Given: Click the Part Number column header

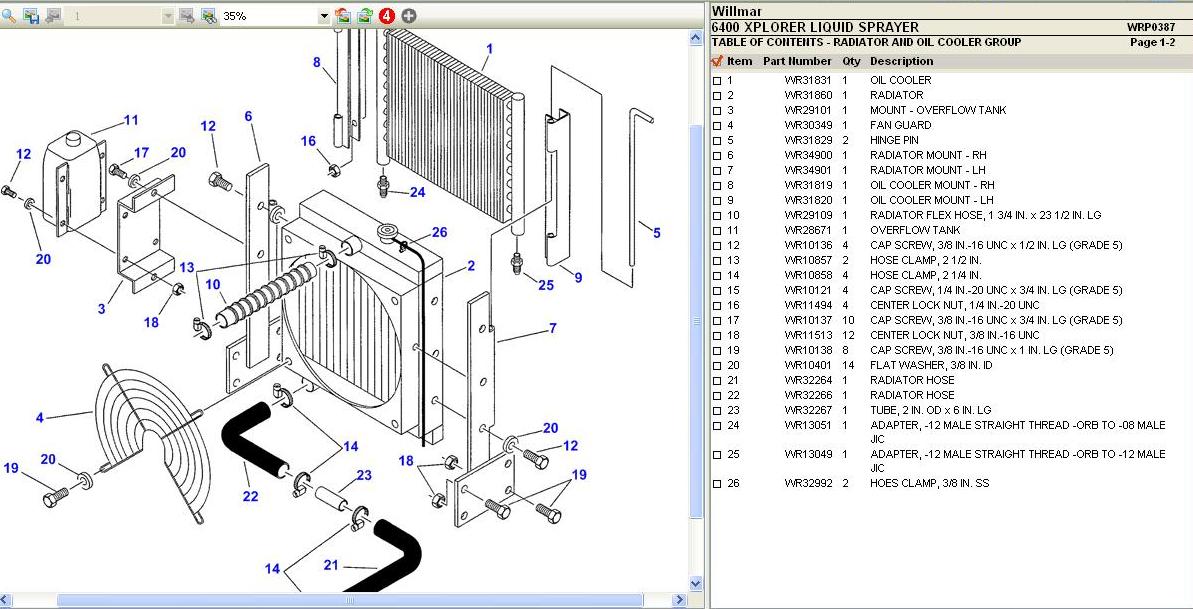Looking at the screenshot, I should click(x=797, y=61).
